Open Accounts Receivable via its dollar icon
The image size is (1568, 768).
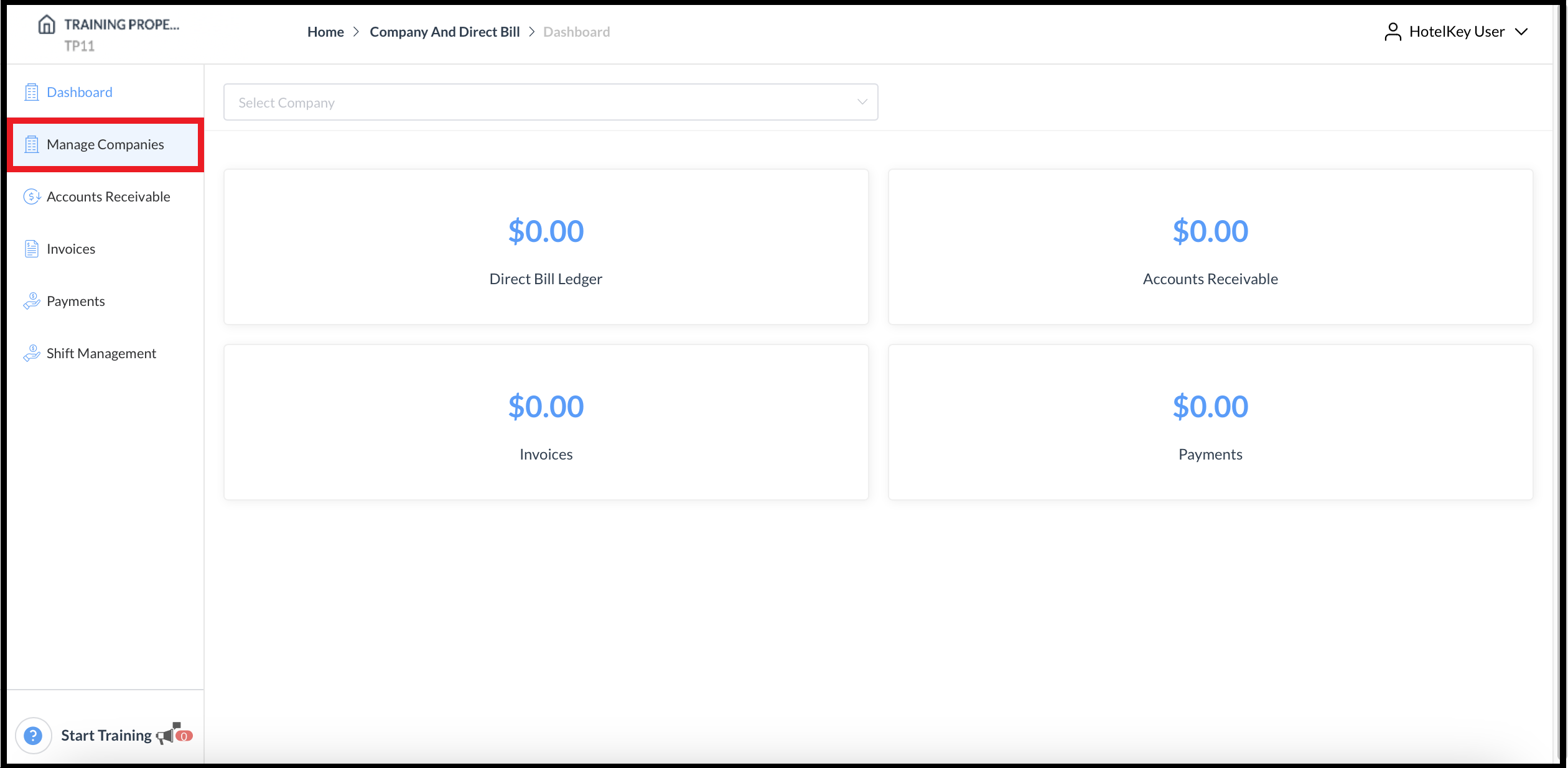(x=32, y=196)
